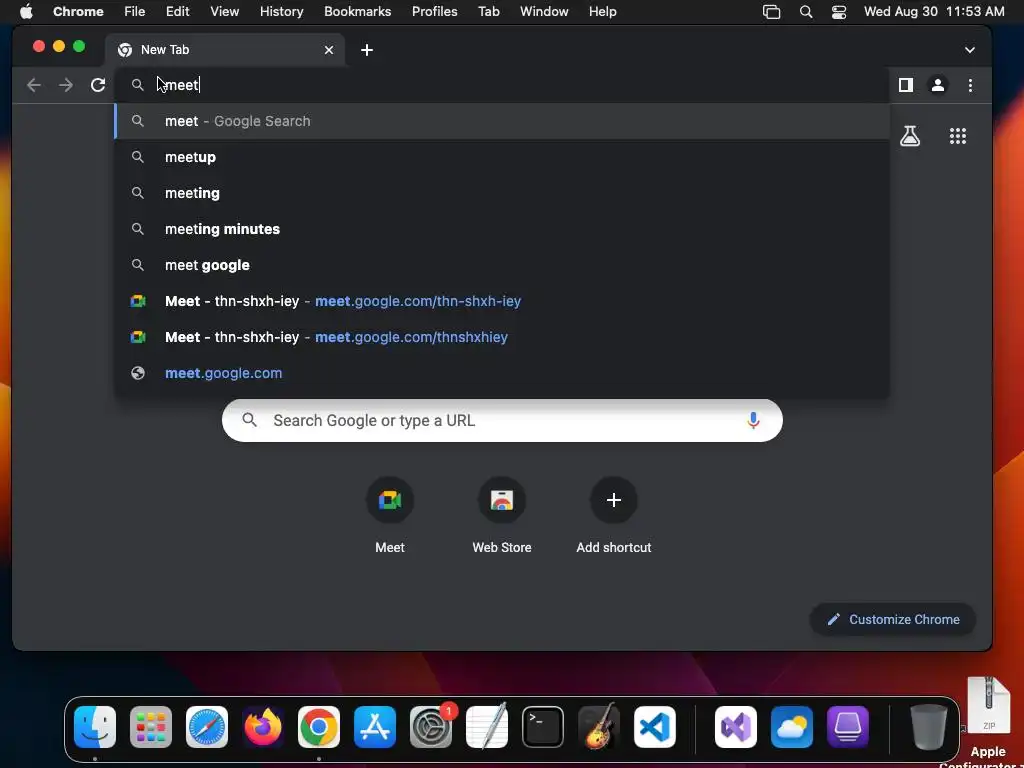Open Firefox in the Dock
The height and width of the screenshot is (768, 1024).
click(263, 726)
